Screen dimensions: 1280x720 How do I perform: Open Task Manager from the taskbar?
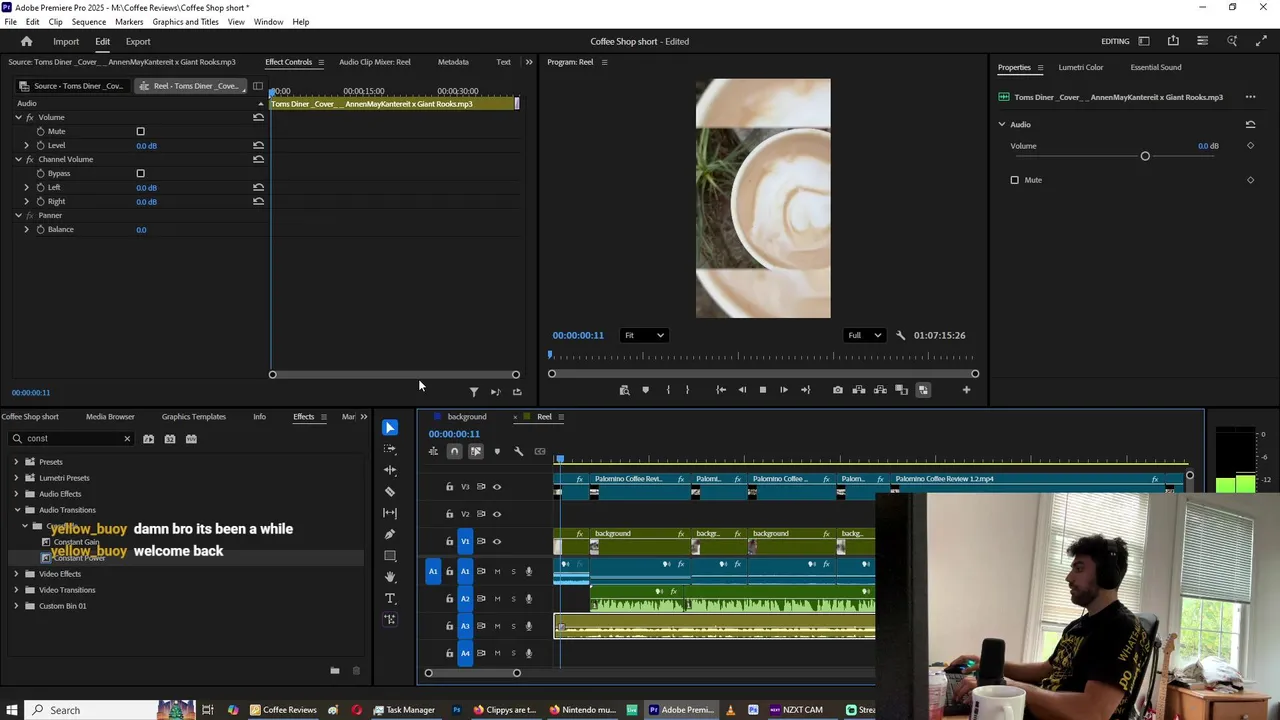click(404, 710)
